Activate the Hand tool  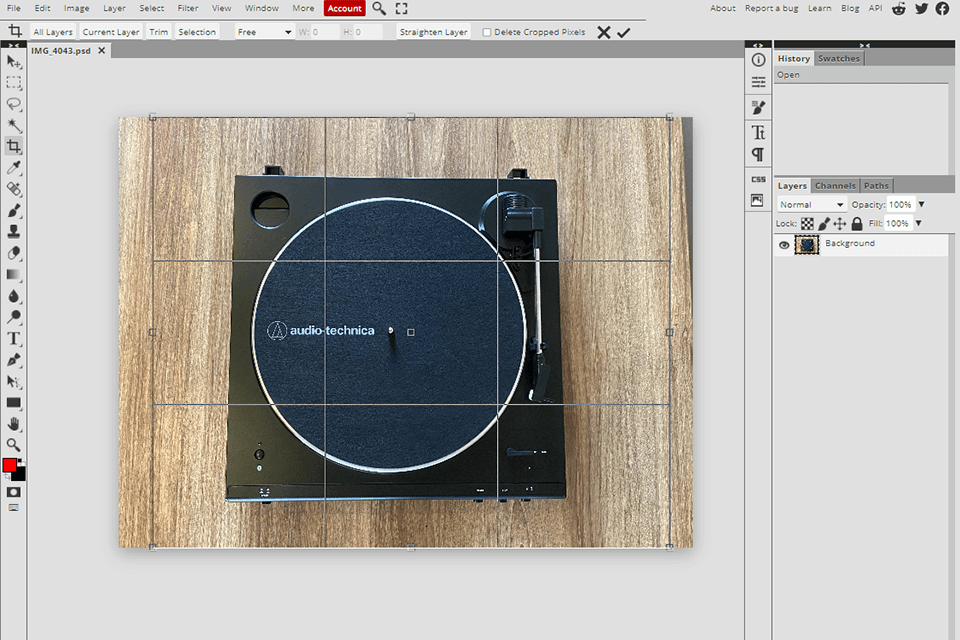14,423
